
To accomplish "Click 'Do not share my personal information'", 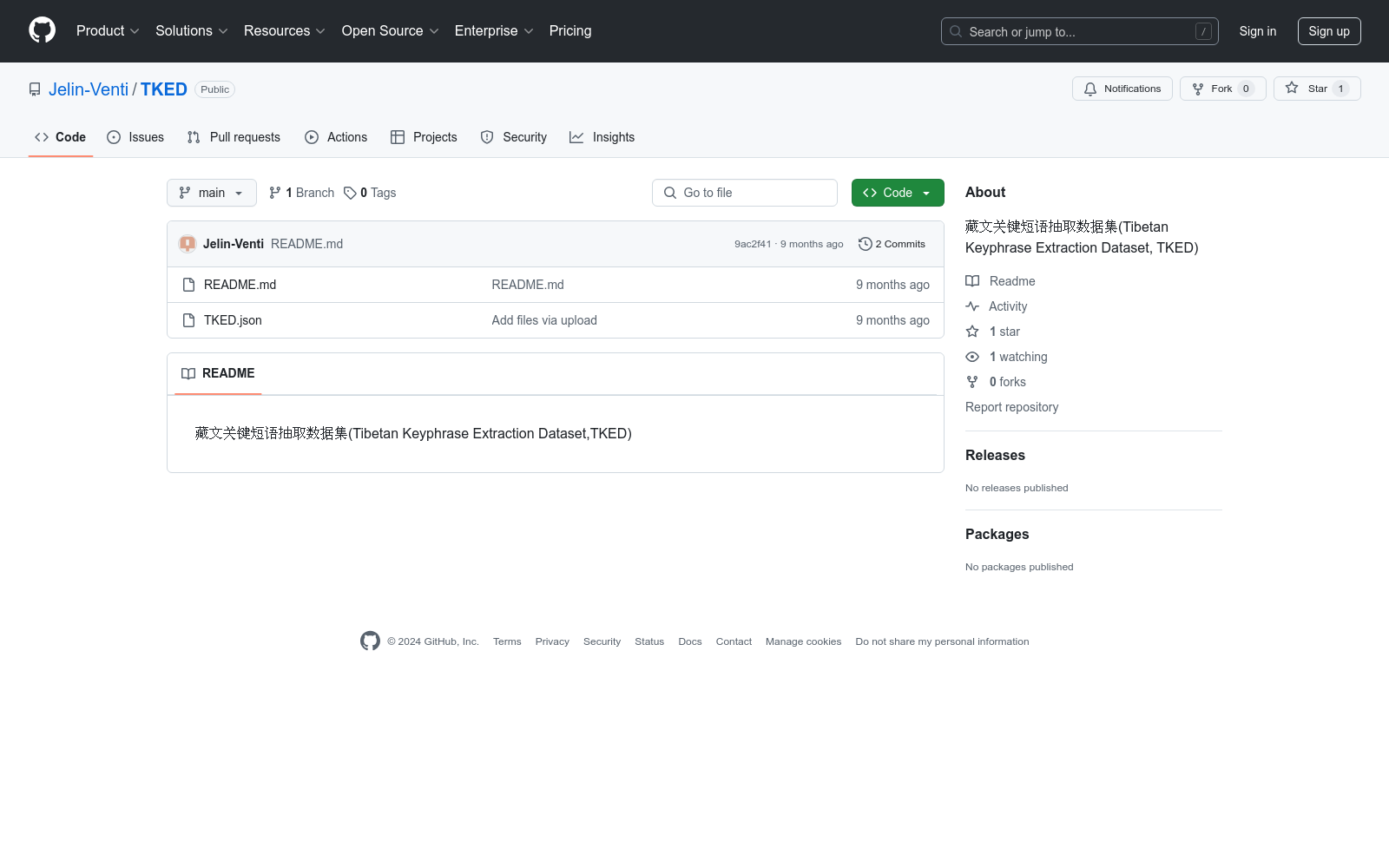I will coord(942,641).
